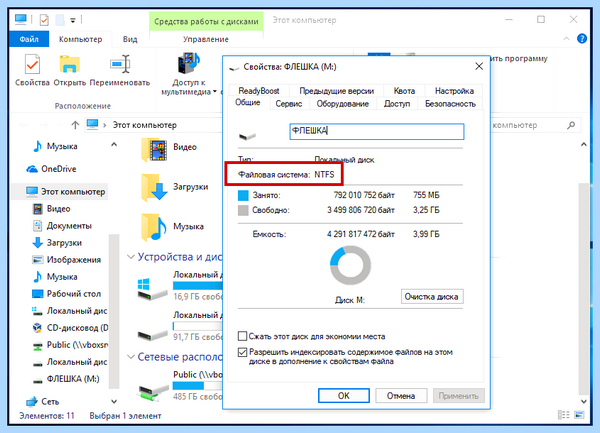Open the Загрузки folder in main pane
This screenshot has height=433, width=600.
154,187
